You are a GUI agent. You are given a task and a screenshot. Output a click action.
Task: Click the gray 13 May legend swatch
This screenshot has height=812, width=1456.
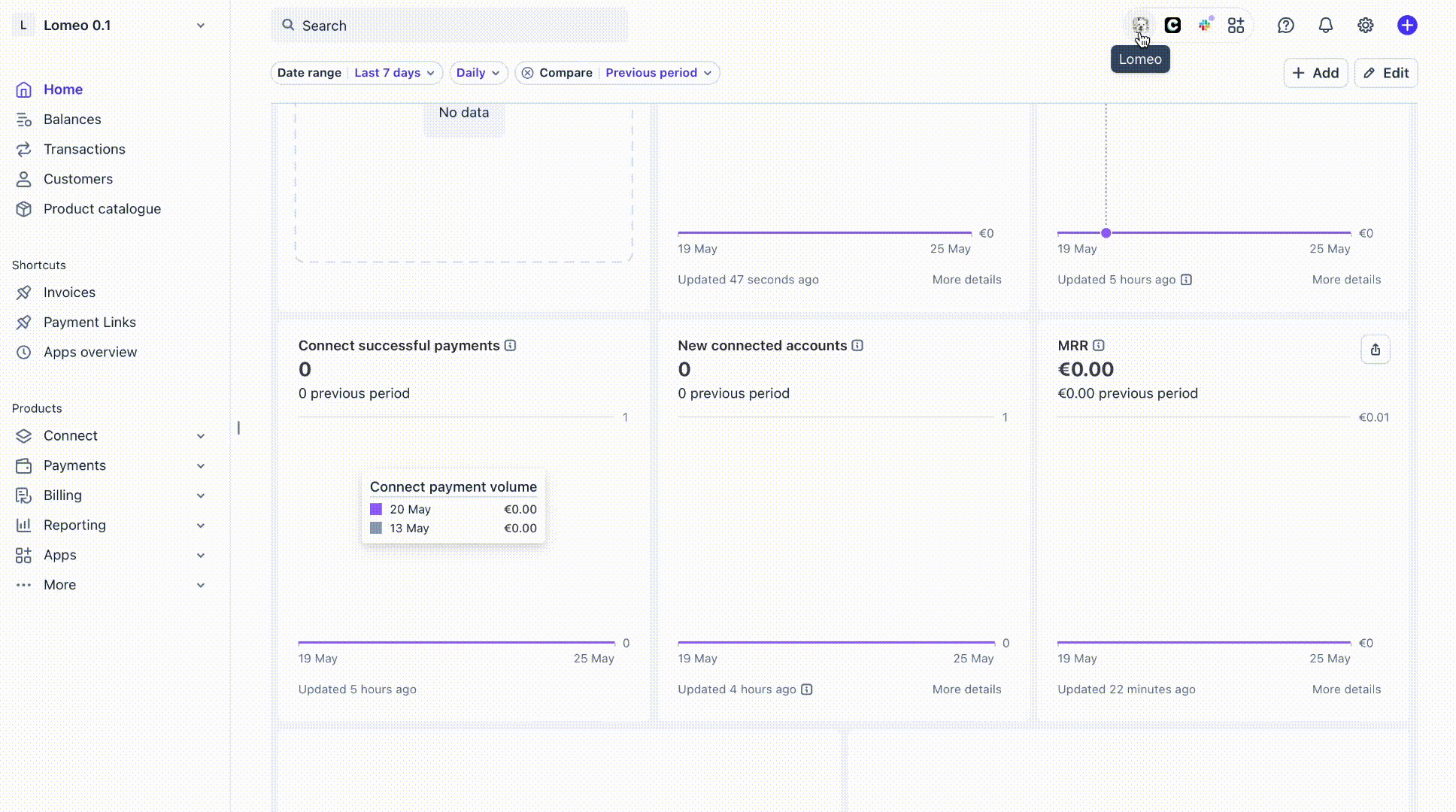click(376, 528)
